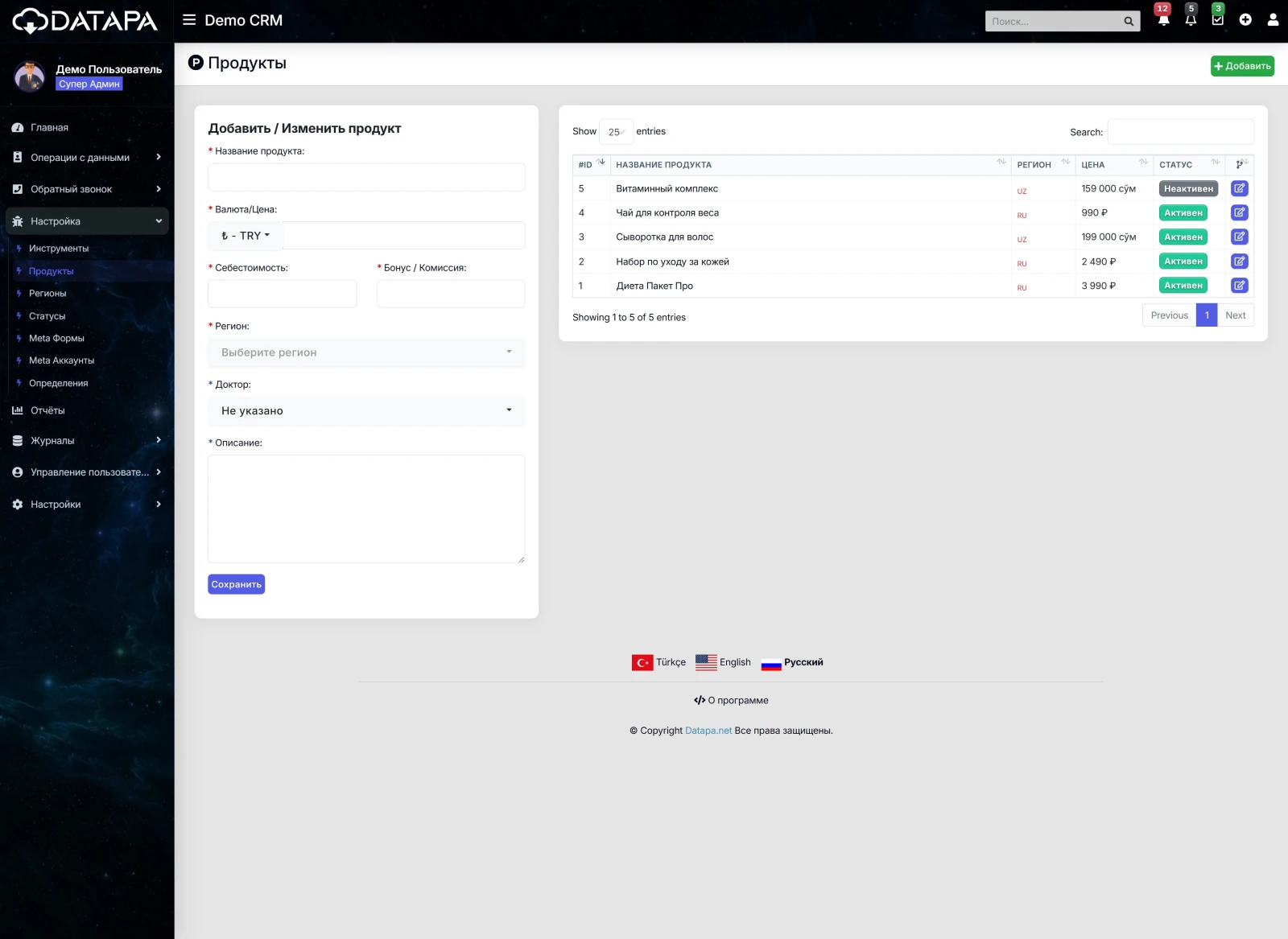
Task: Open О программе link
Action: pos(731,700)
